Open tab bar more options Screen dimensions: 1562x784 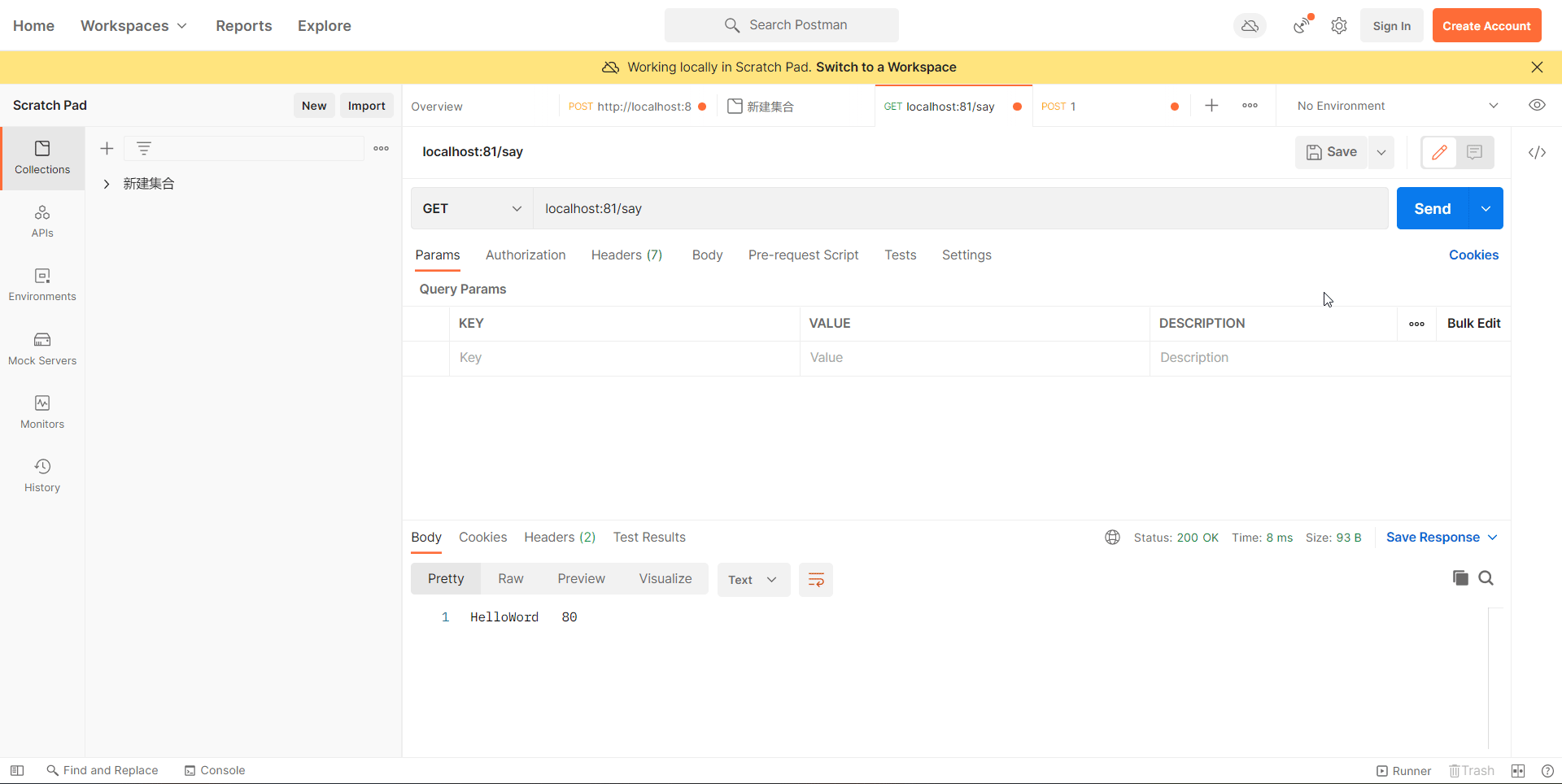click(1250, 106)
